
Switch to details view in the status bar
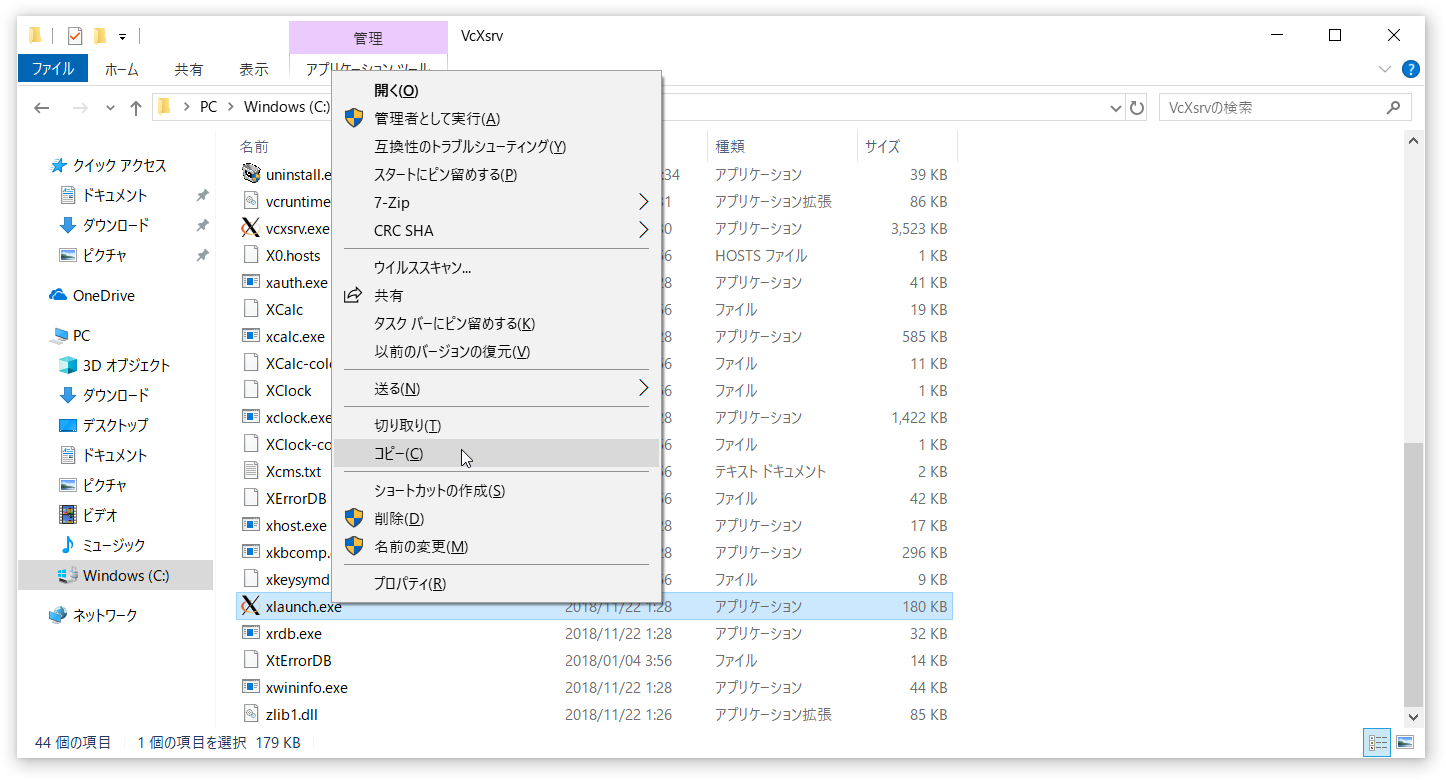coord(1378,742)
